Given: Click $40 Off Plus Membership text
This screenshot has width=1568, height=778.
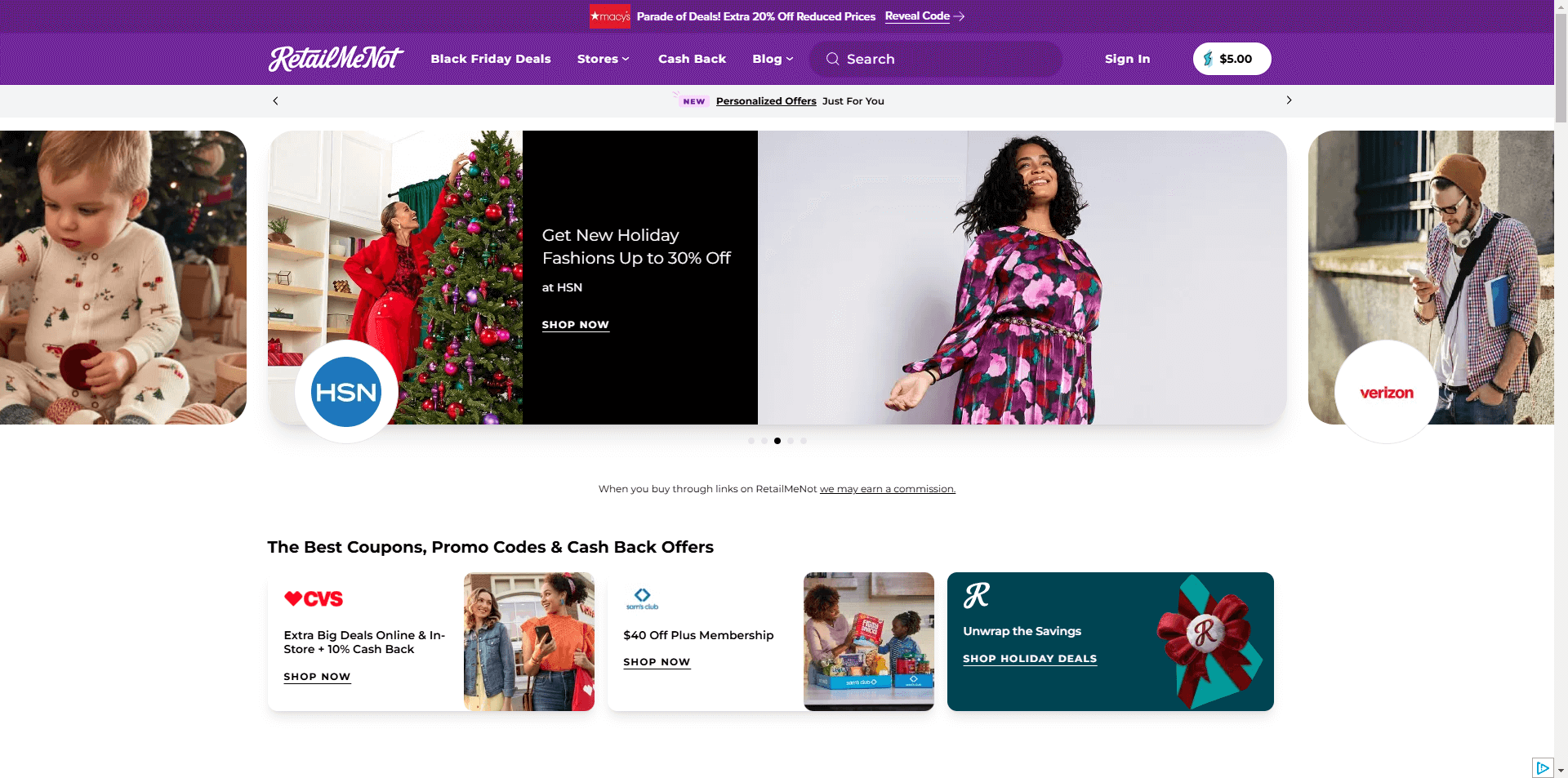Looking at the screenshot, I should pos(698,635).
